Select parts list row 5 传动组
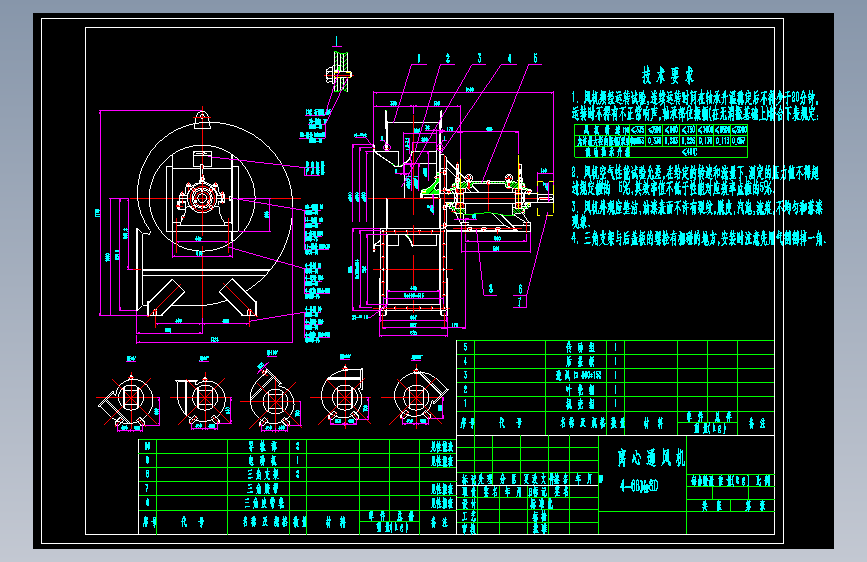The image size is (867, 562). pyautogui.click(x=615, y=347)
